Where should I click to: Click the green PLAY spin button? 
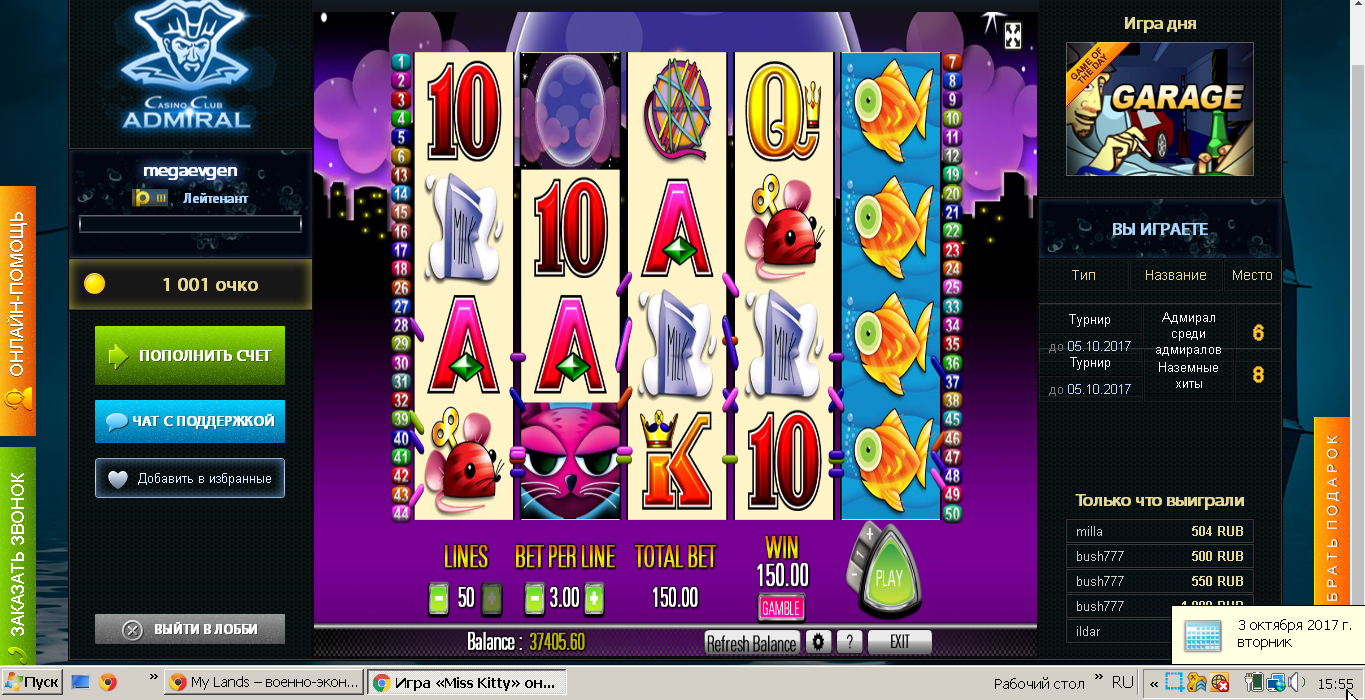coord(889,578)
